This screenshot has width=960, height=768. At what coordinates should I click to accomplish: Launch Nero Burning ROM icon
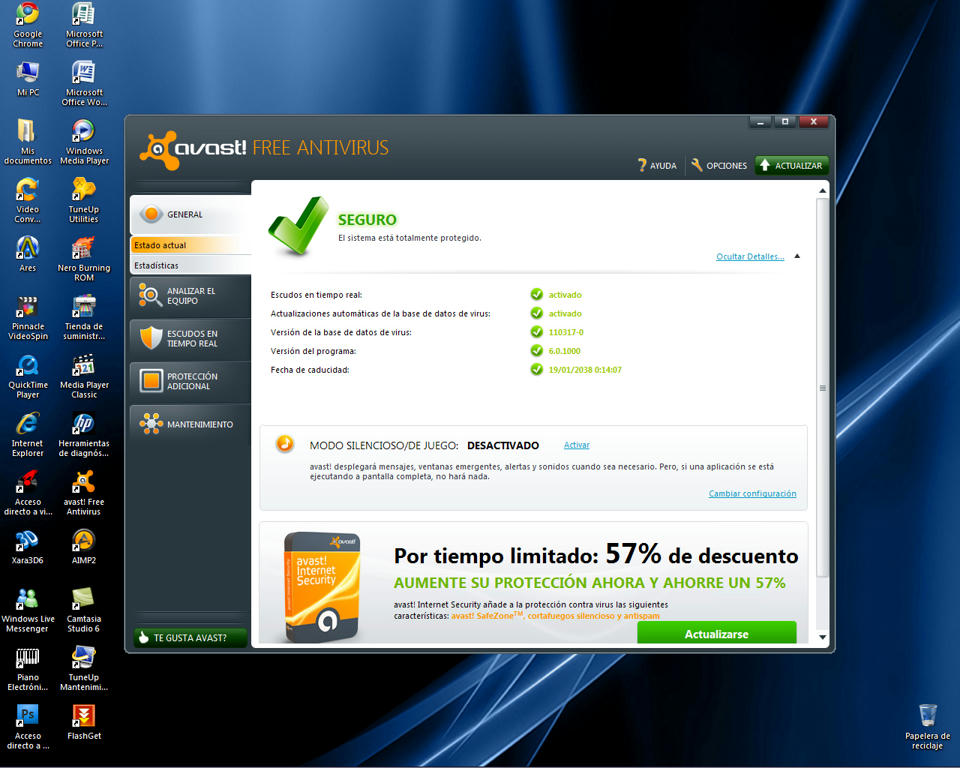click(x=84, y=259)
